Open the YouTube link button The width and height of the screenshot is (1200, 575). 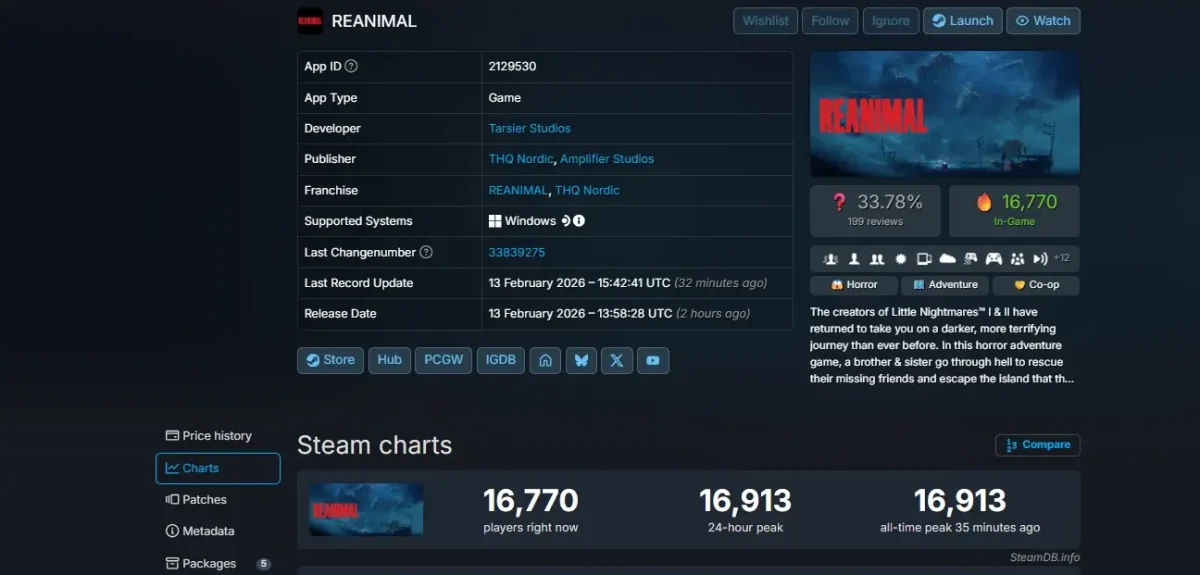[653, 360]
